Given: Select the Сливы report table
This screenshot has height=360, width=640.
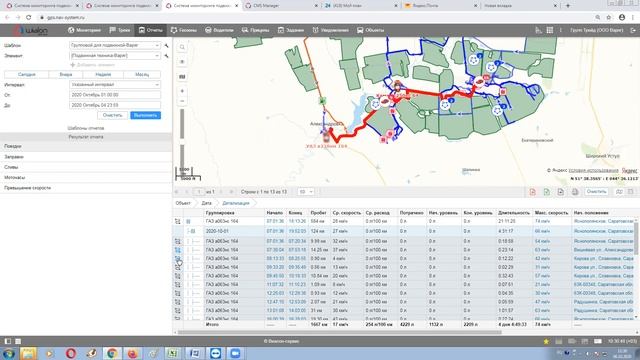Looking at the screenshot, I should [86, 167].
